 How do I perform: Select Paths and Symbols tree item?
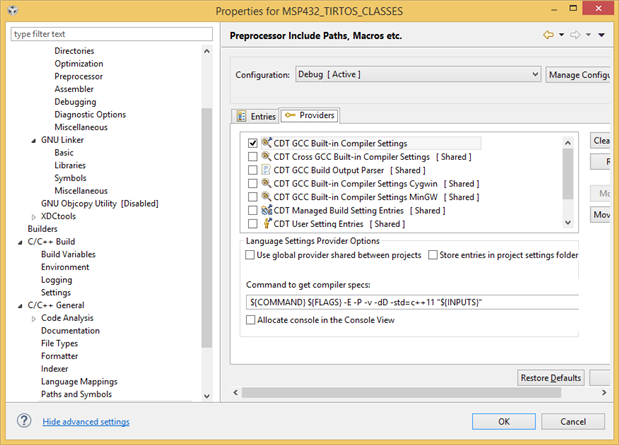pyautogui.click(x=77, y=394)
